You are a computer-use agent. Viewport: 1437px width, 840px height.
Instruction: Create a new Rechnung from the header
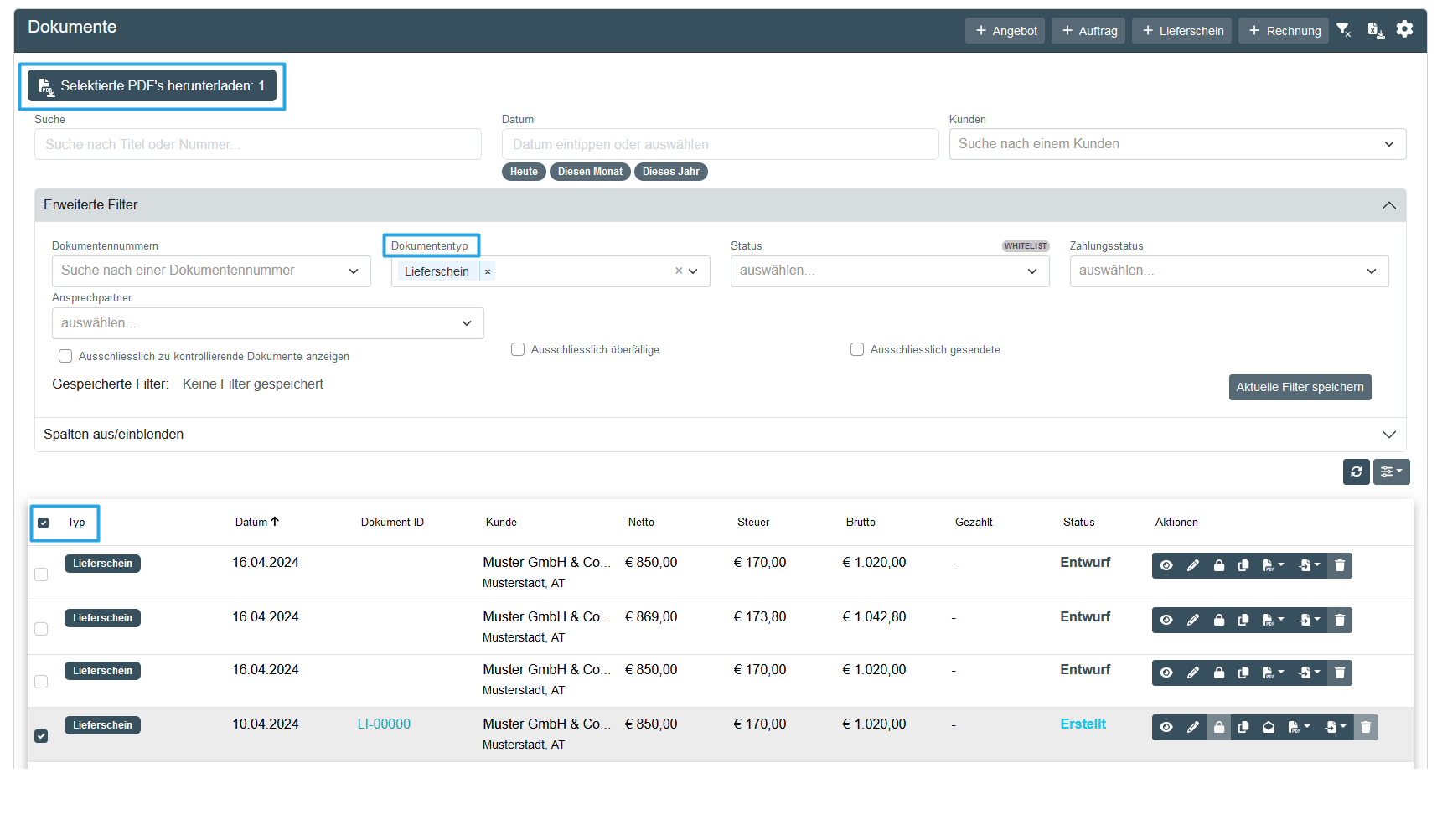tap(1284, 31)
